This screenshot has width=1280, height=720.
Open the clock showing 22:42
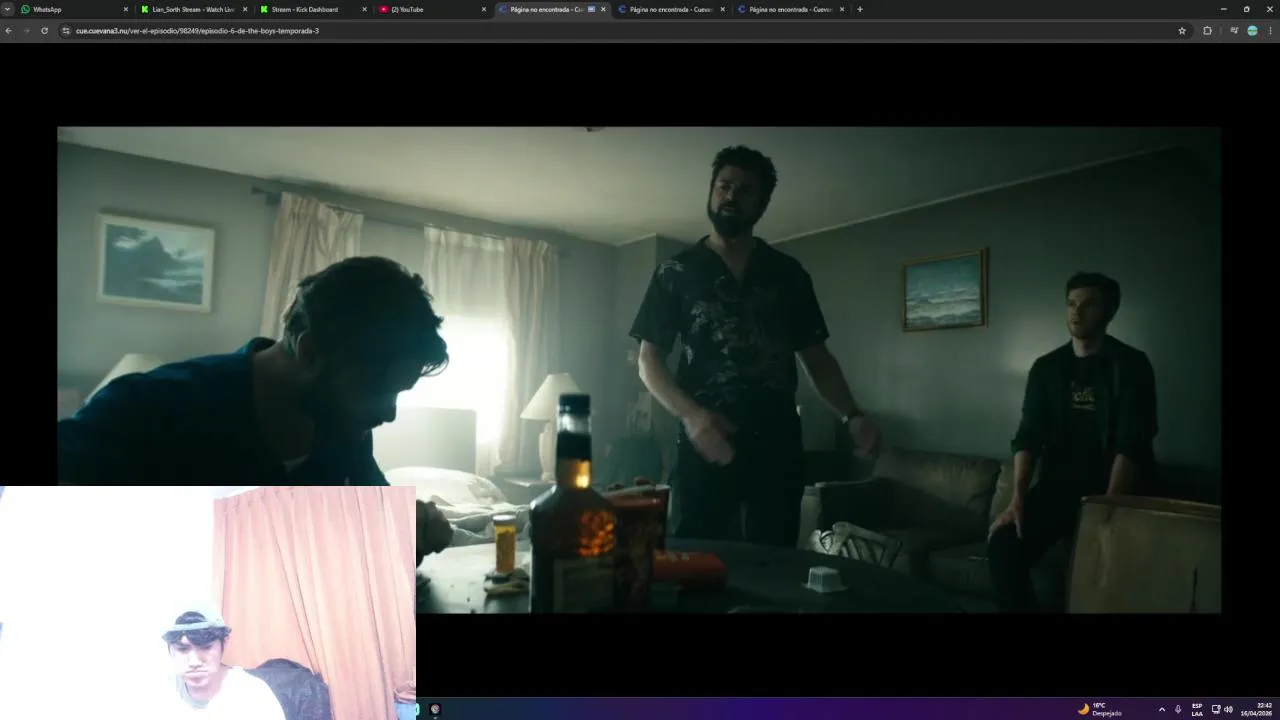1257,709
